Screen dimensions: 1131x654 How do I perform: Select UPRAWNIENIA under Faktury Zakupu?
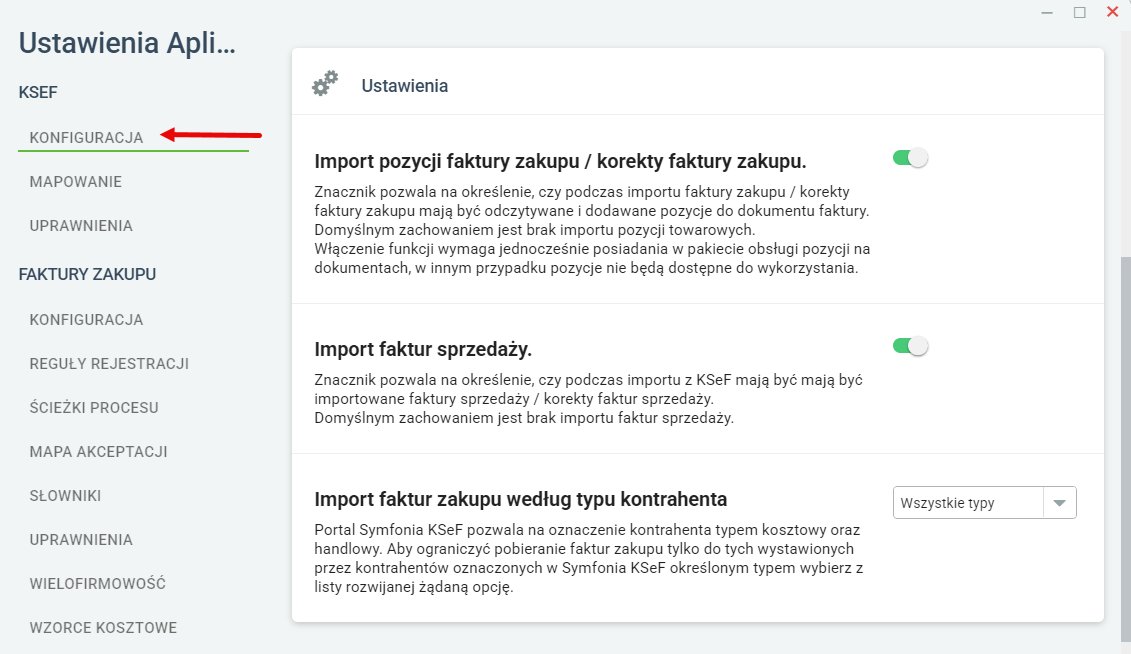click(x=81, y=540)
